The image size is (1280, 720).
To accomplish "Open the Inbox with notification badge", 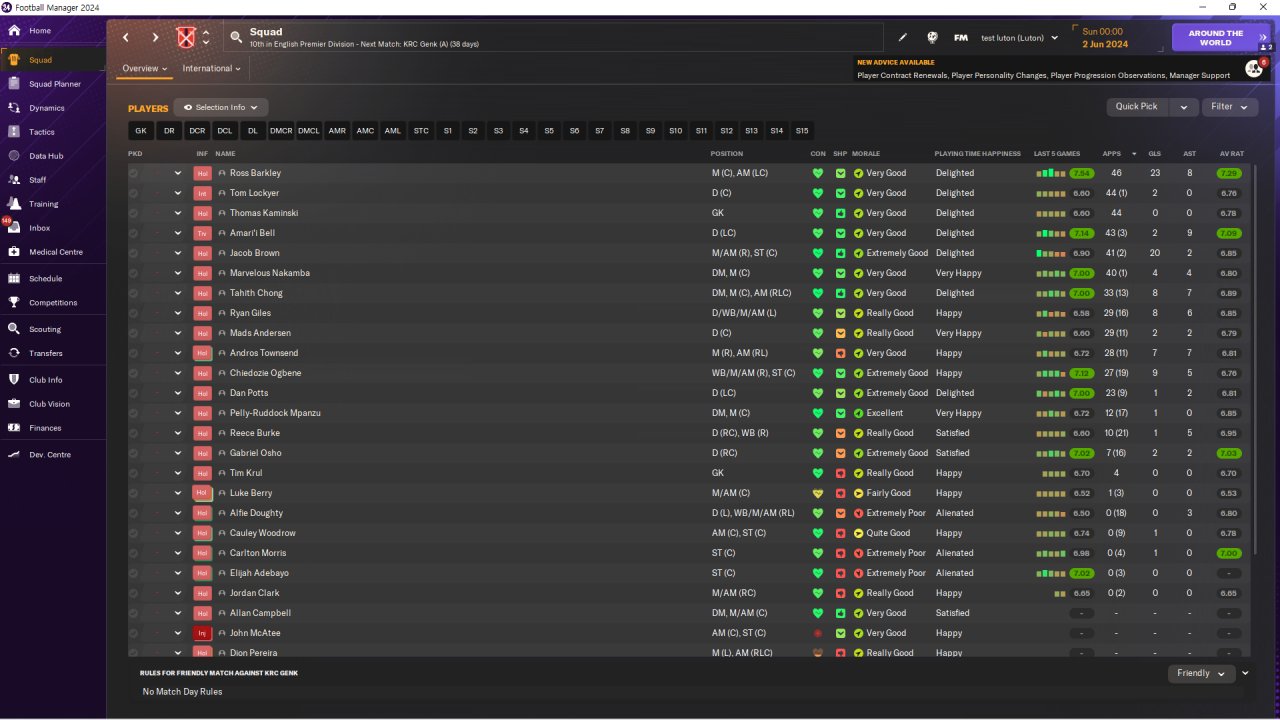I will (x=14, y=228).
